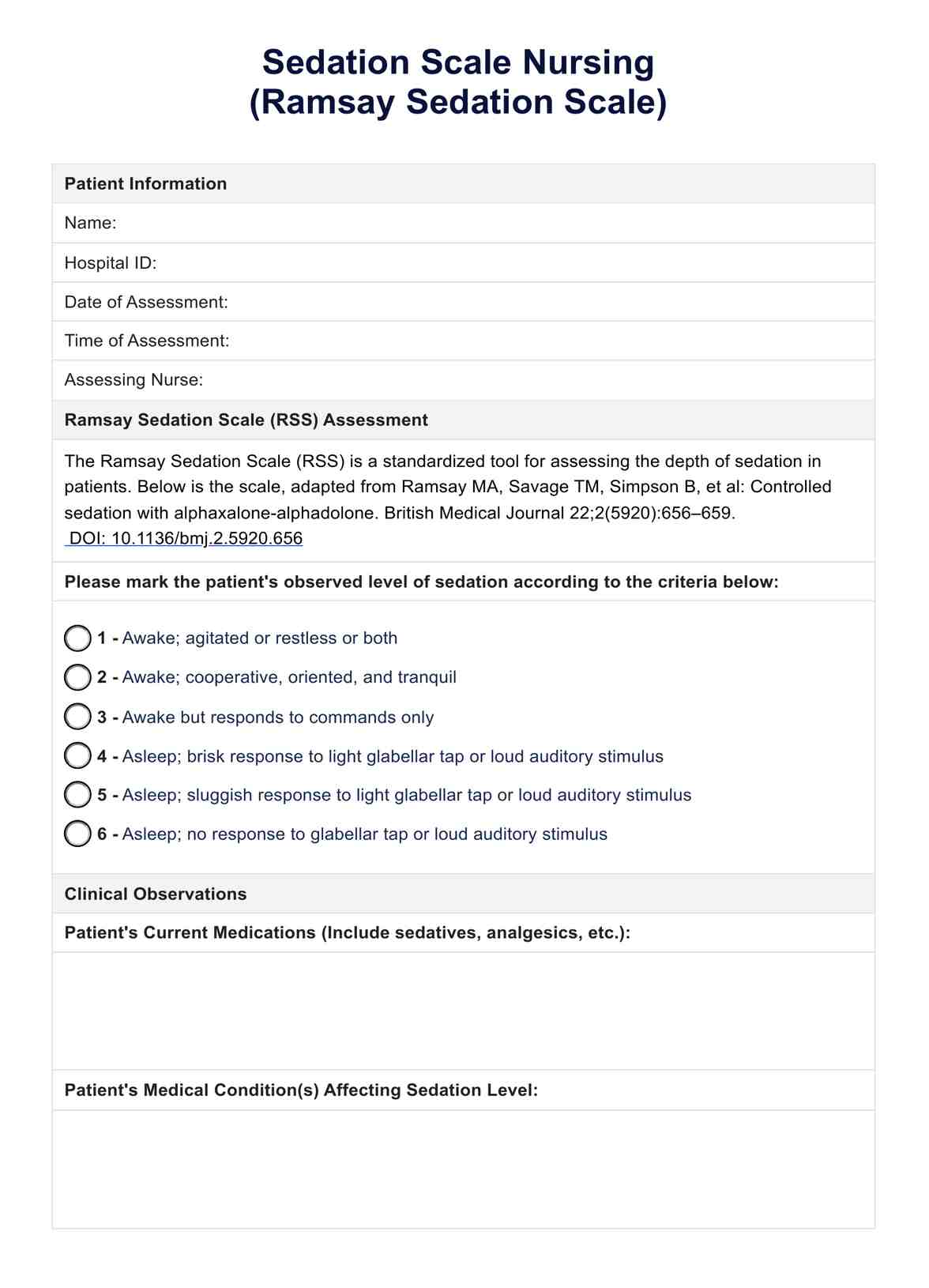Focus the Date of Assessment field
The image size is (929, 1288).
[x=545, y=302]
